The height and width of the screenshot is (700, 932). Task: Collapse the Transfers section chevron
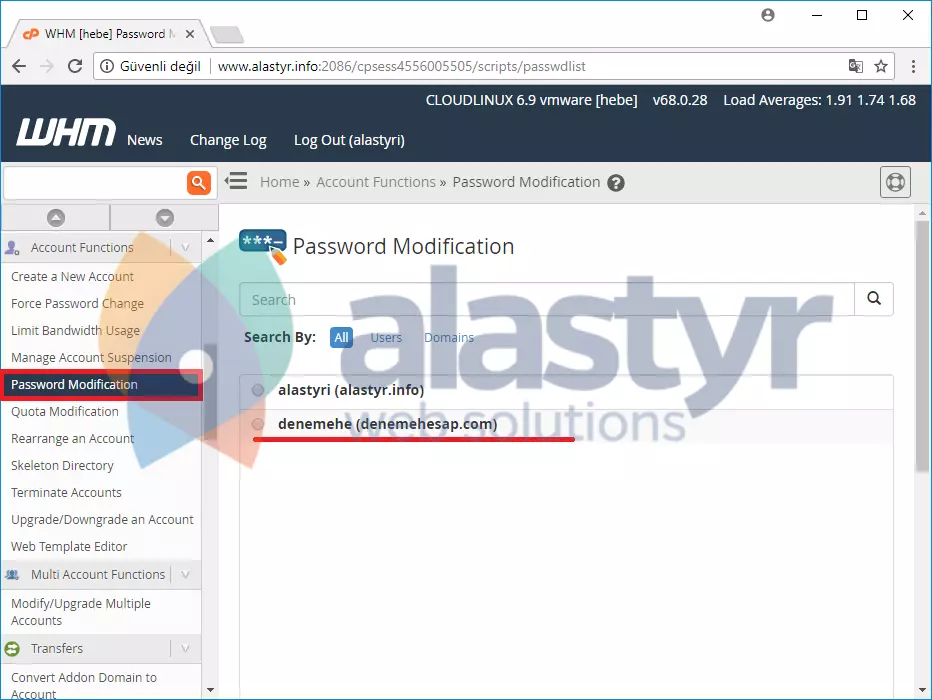(x=185, y=648)
